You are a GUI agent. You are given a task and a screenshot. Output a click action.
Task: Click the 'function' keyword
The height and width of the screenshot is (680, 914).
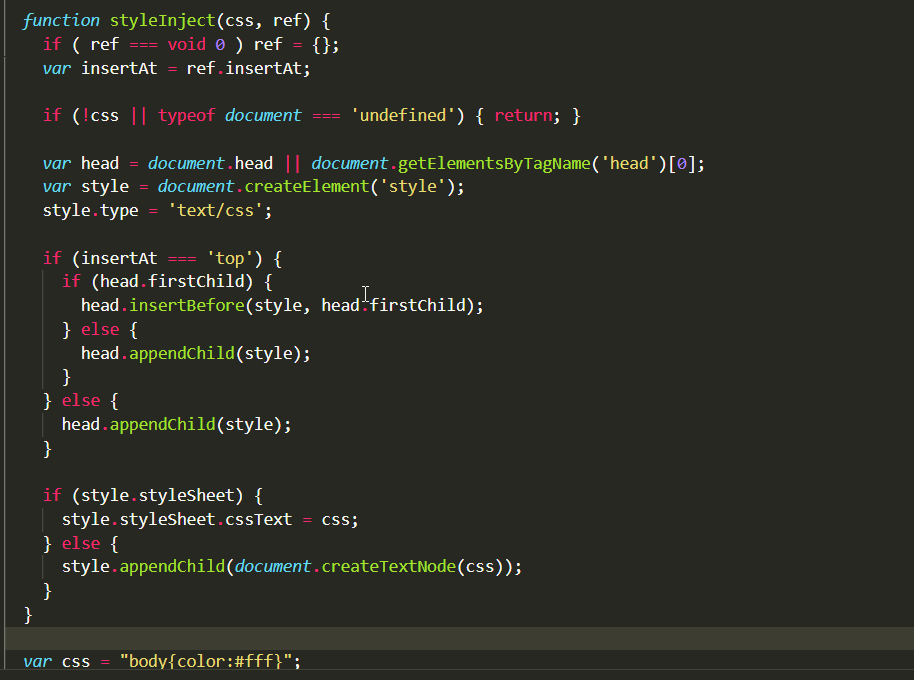pos(61,21)
